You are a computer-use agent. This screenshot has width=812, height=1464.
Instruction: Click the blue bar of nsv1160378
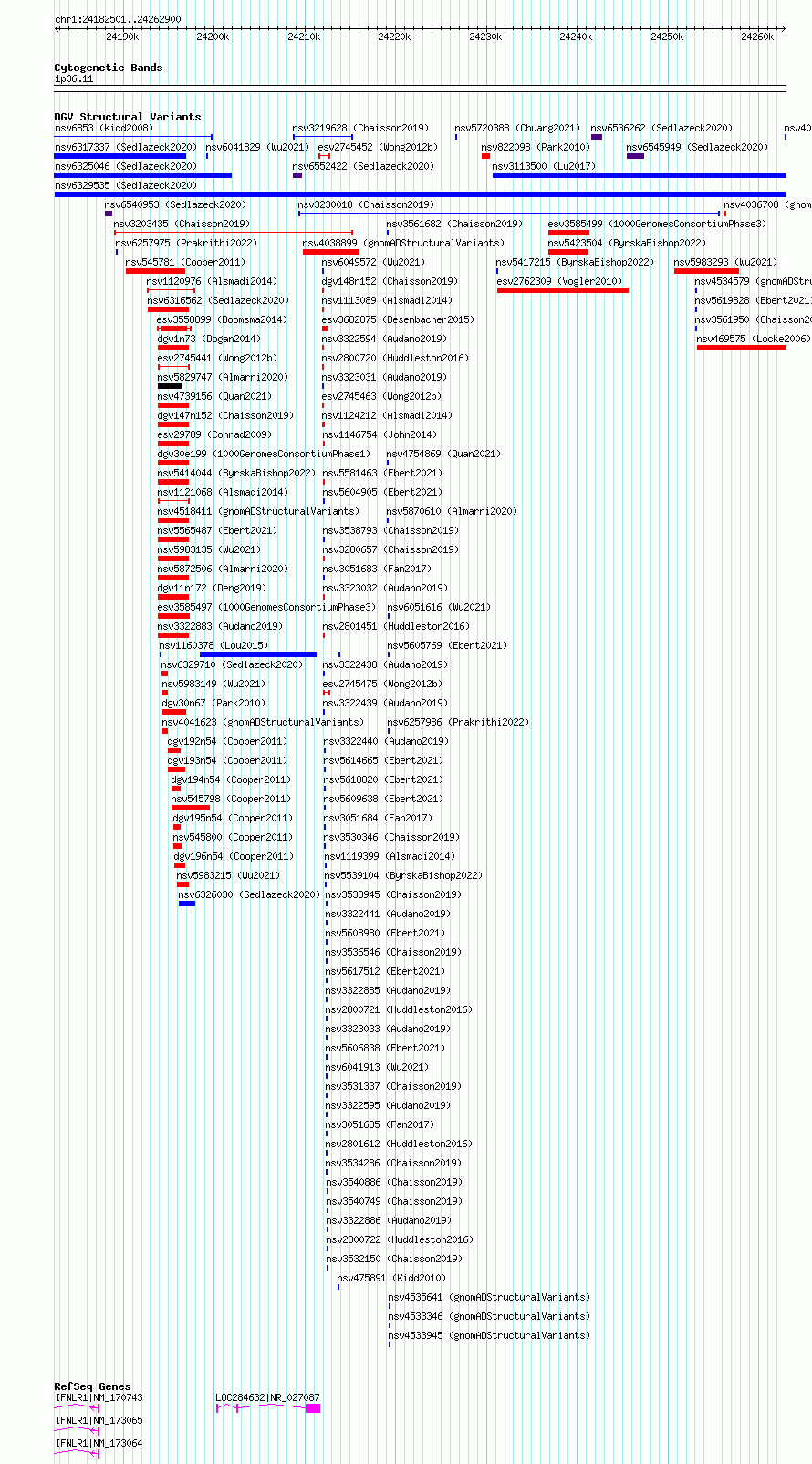258,654
